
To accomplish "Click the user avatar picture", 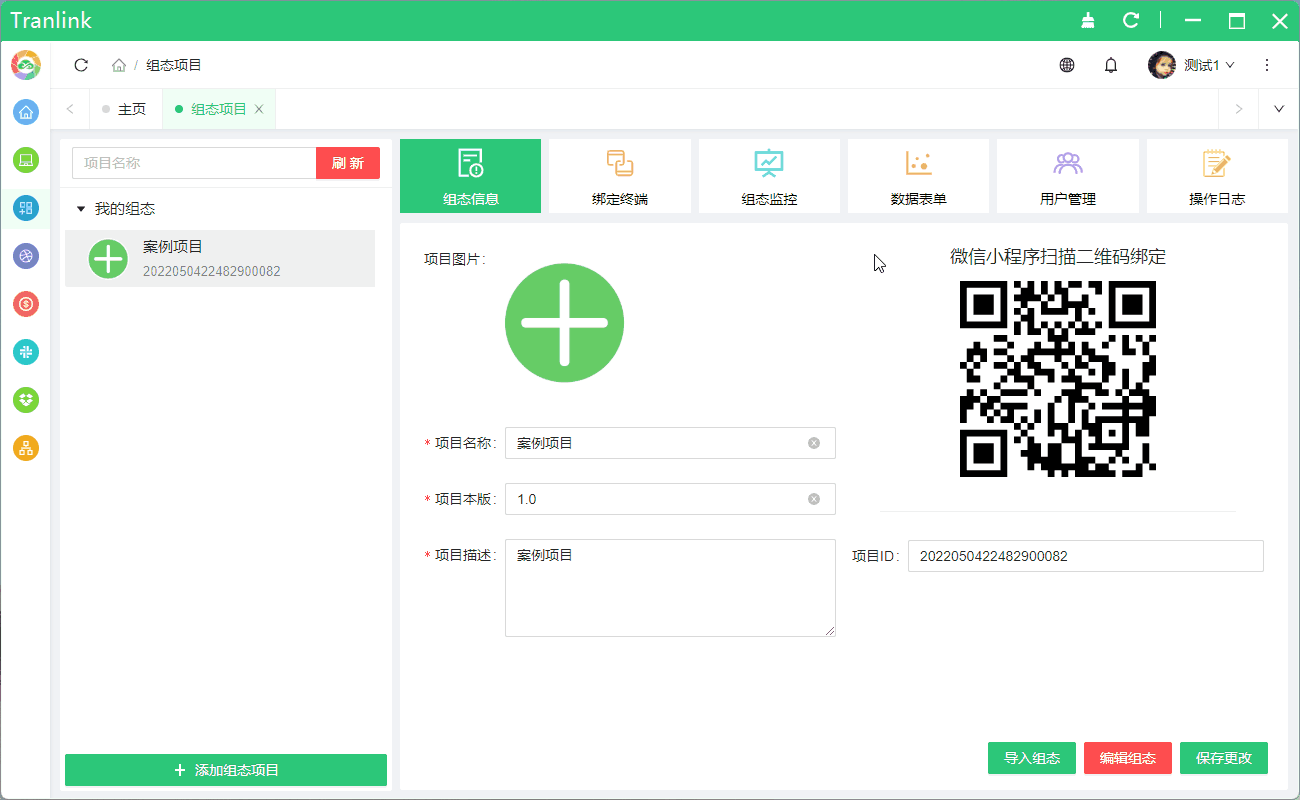I will [1161, 65].
